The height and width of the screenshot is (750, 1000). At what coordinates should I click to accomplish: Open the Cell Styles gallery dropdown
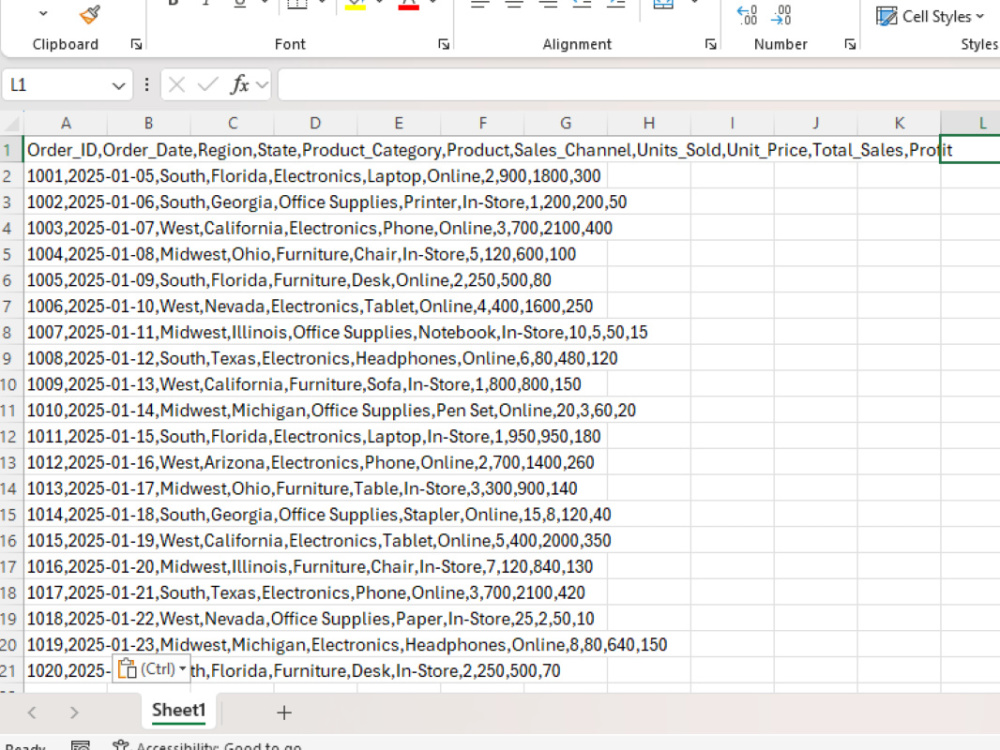pyautogui.click(x=980, y=16)
